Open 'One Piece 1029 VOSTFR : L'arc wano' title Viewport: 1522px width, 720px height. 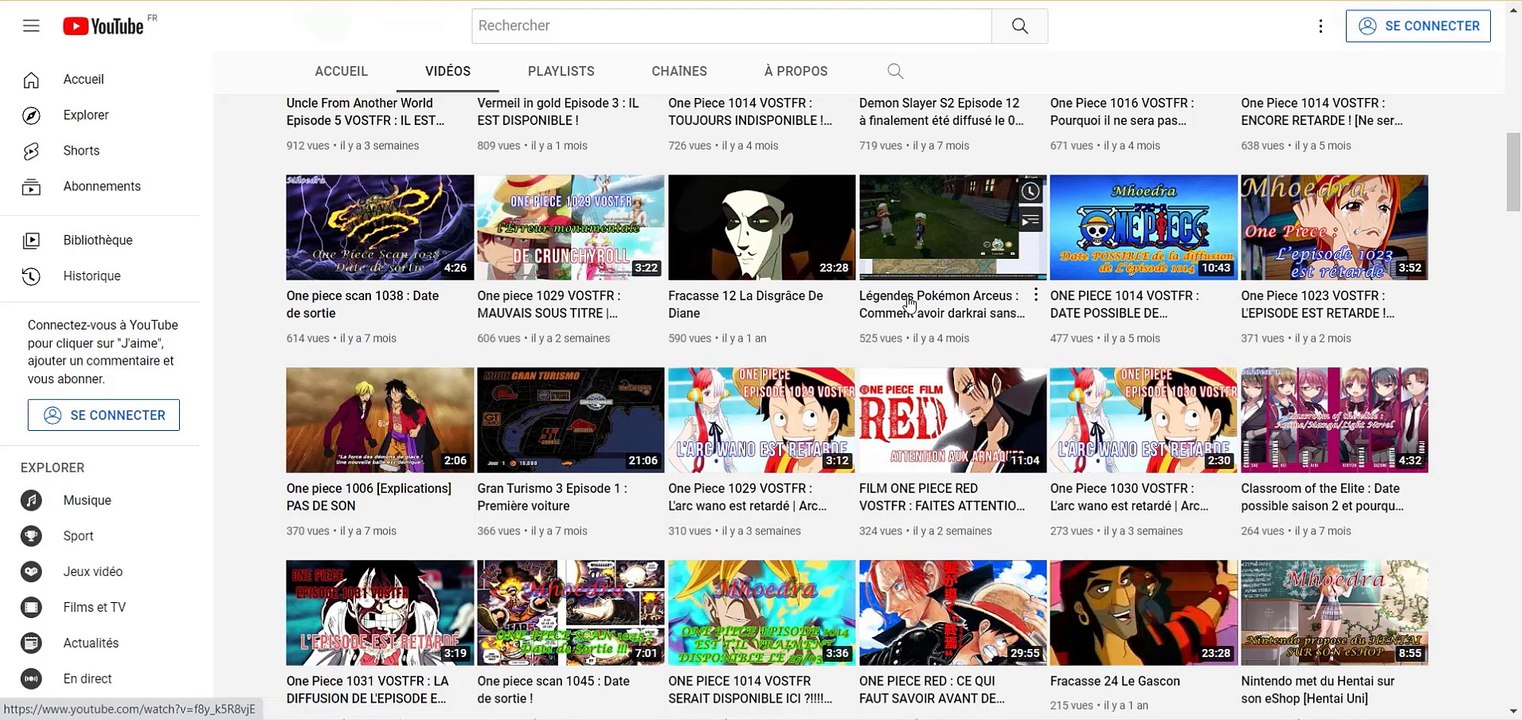[748, 497]
